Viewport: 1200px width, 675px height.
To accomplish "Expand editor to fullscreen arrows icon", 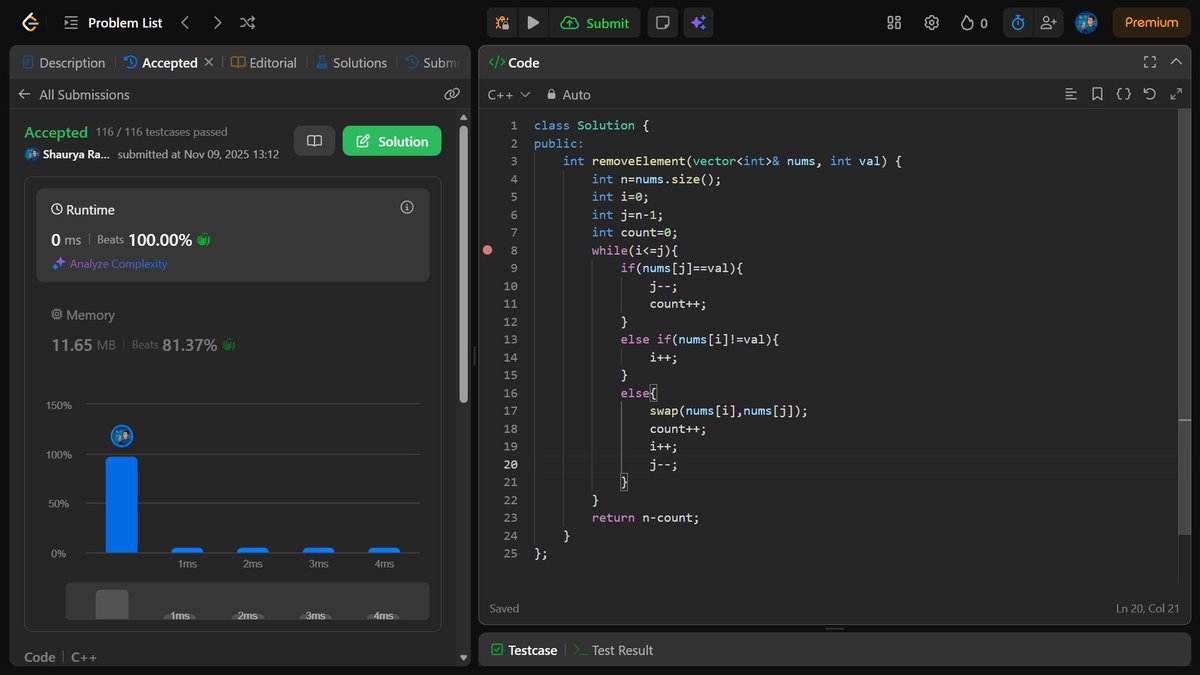I will click(1175, 94).
